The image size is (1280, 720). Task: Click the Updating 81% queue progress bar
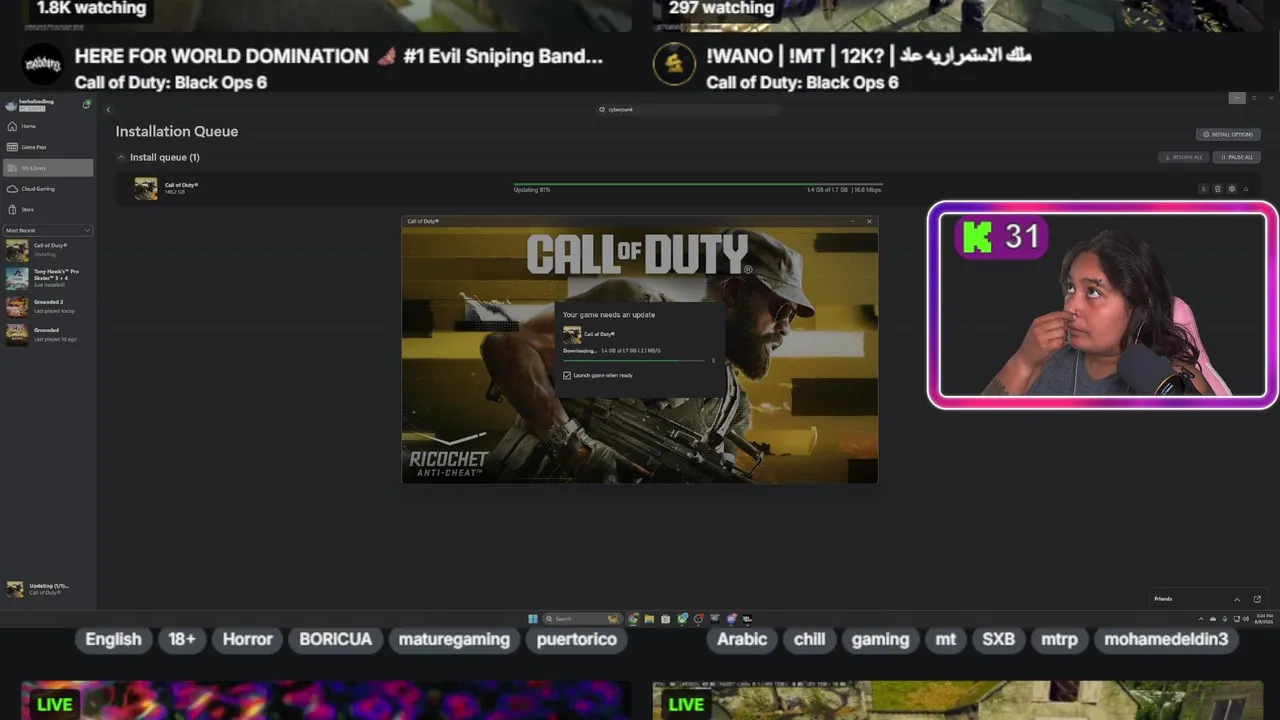698,184
